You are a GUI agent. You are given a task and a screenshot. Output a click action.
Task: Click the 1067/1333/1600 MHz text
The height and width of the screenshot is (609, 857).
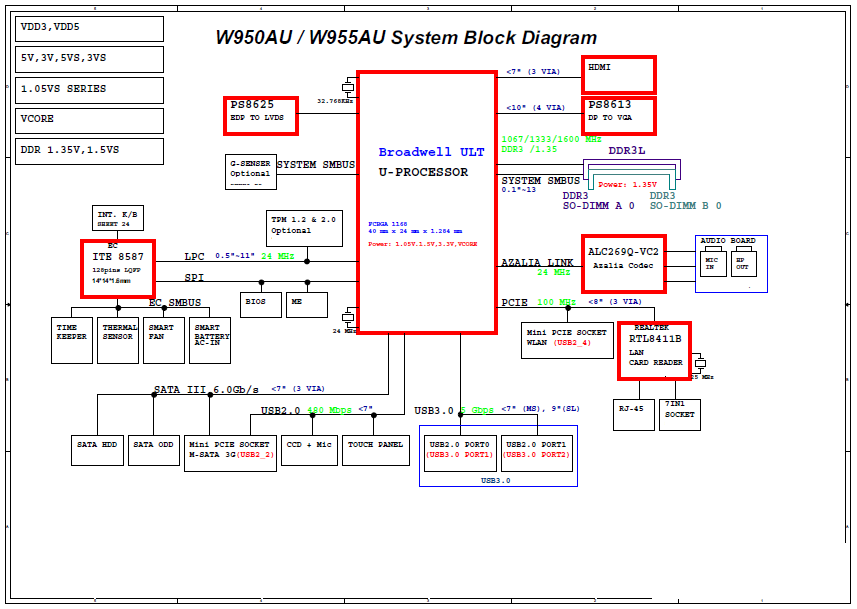(x=551, y=139)
